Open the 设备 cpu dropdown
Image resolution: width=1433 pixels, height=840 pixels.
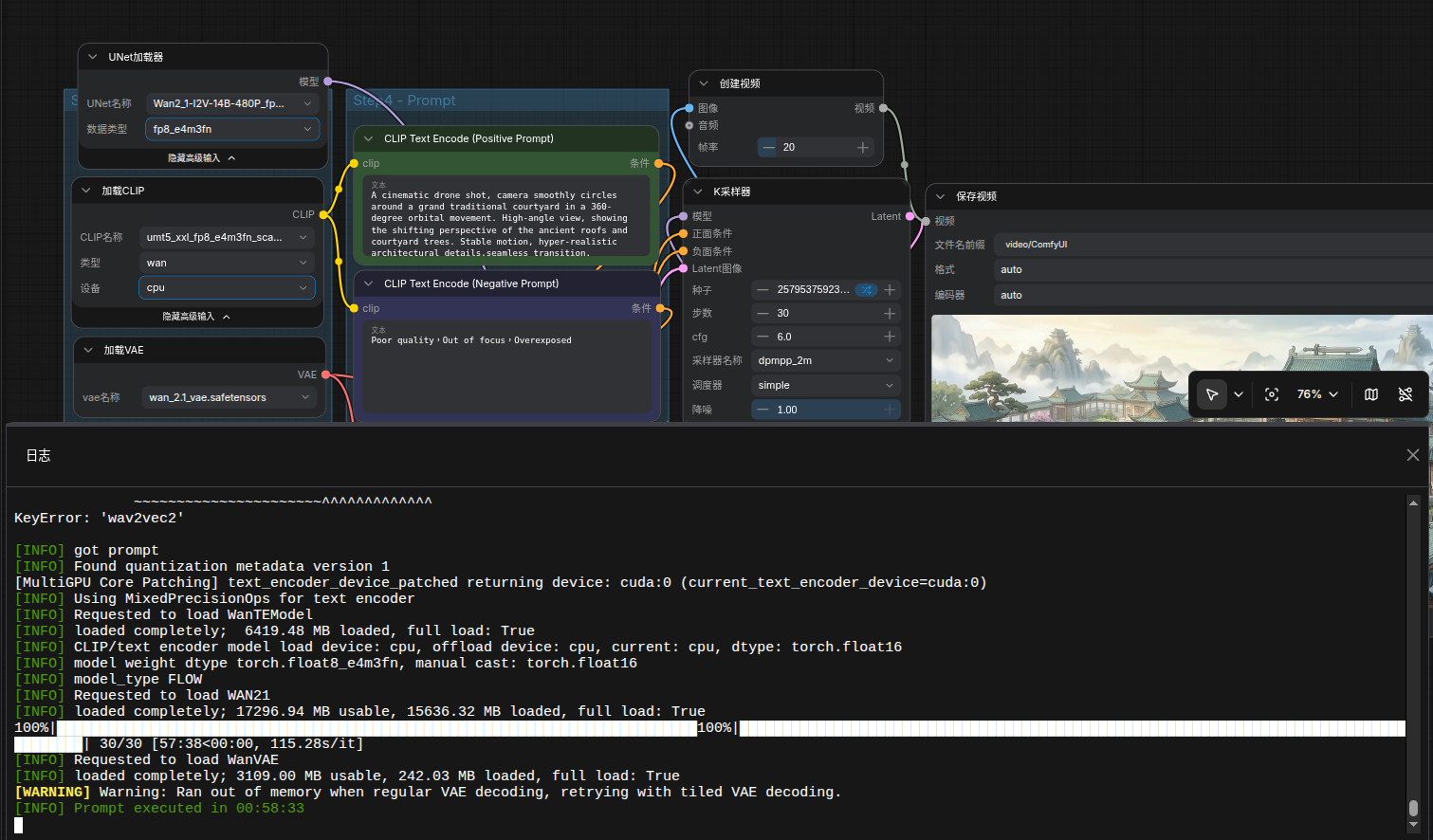[x=227, y=287]
